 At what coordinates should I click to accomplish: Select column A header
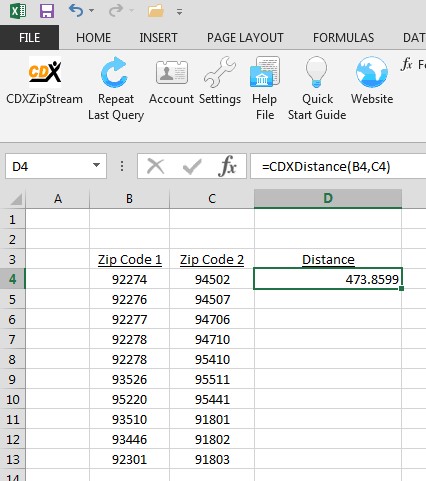click(58, 199)
